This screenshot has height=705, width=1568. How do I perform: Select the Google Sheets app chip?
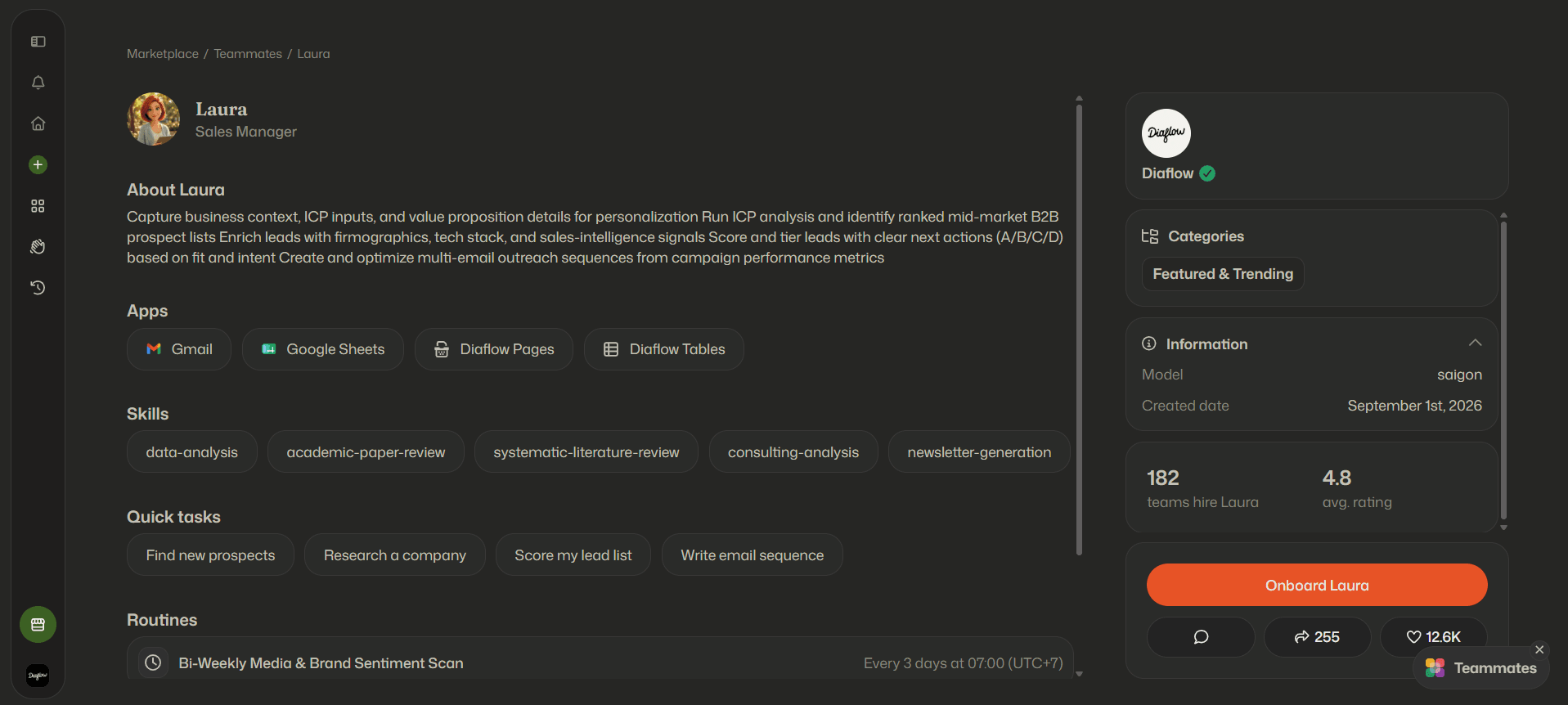[x=323, y=349]
